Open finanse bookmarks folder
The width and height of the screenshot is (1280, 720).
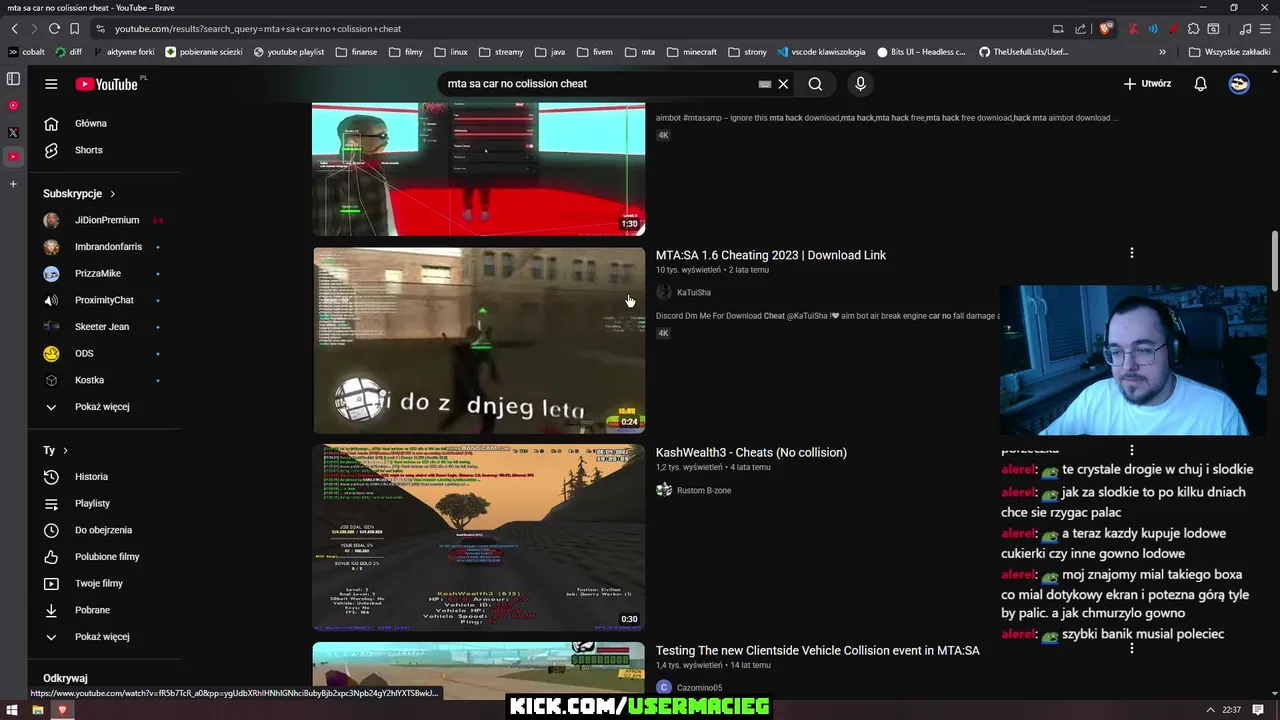click(357, 52)
